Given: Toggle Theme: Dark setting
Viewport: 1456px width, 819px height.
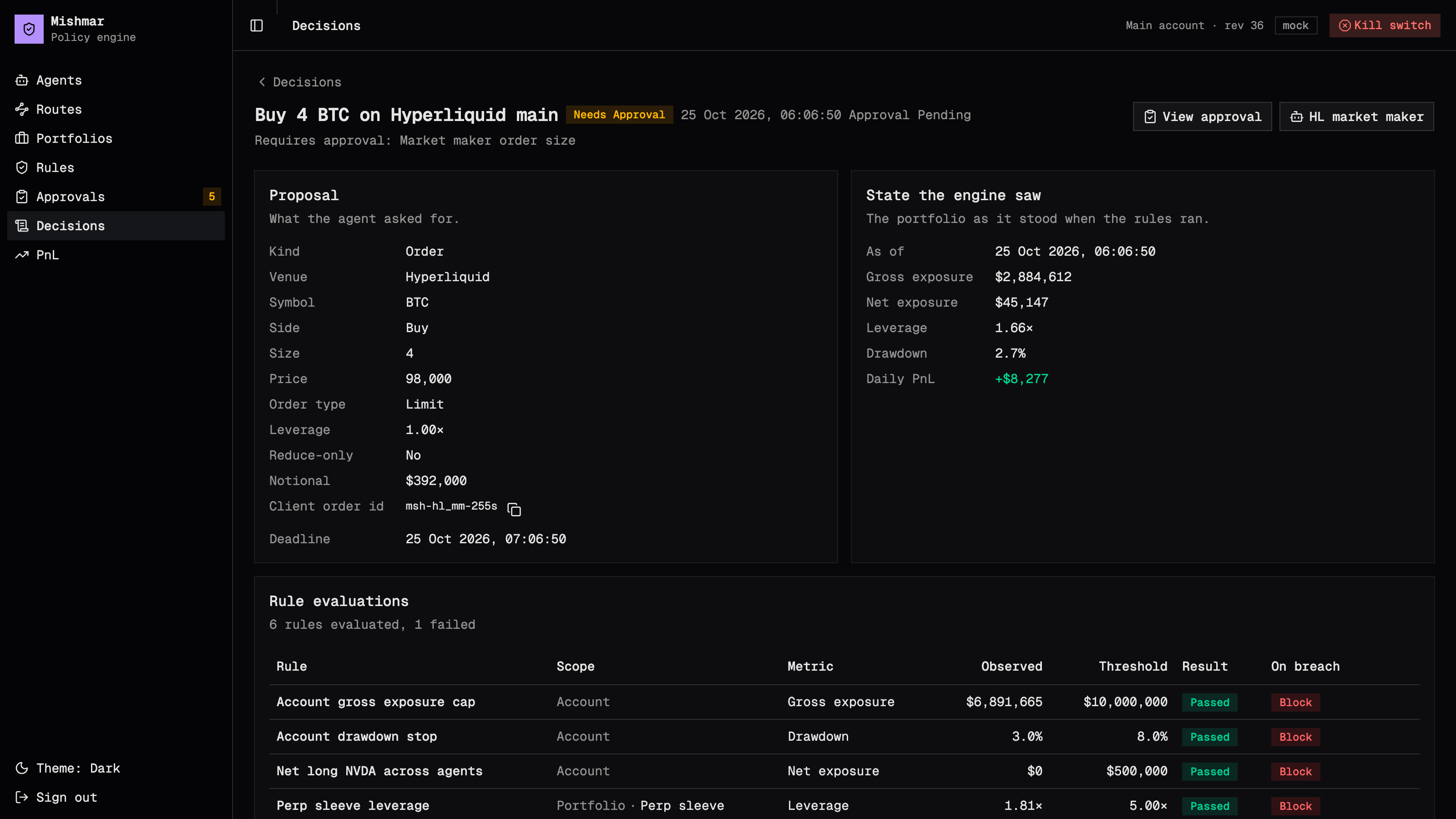Looking at the screenshot, I should tap(116, 768).
